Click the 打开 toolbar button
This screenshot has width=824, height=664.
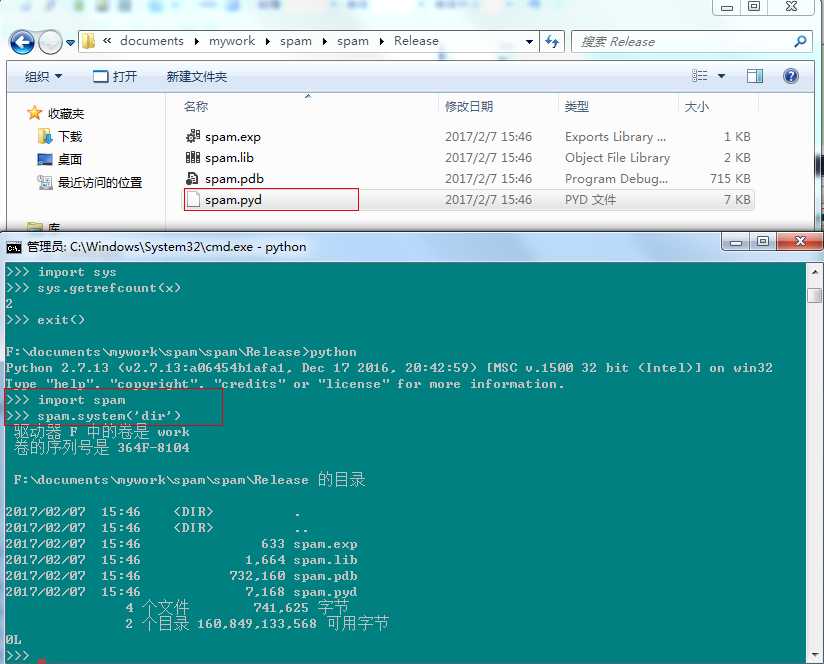(x=115, y=77)
